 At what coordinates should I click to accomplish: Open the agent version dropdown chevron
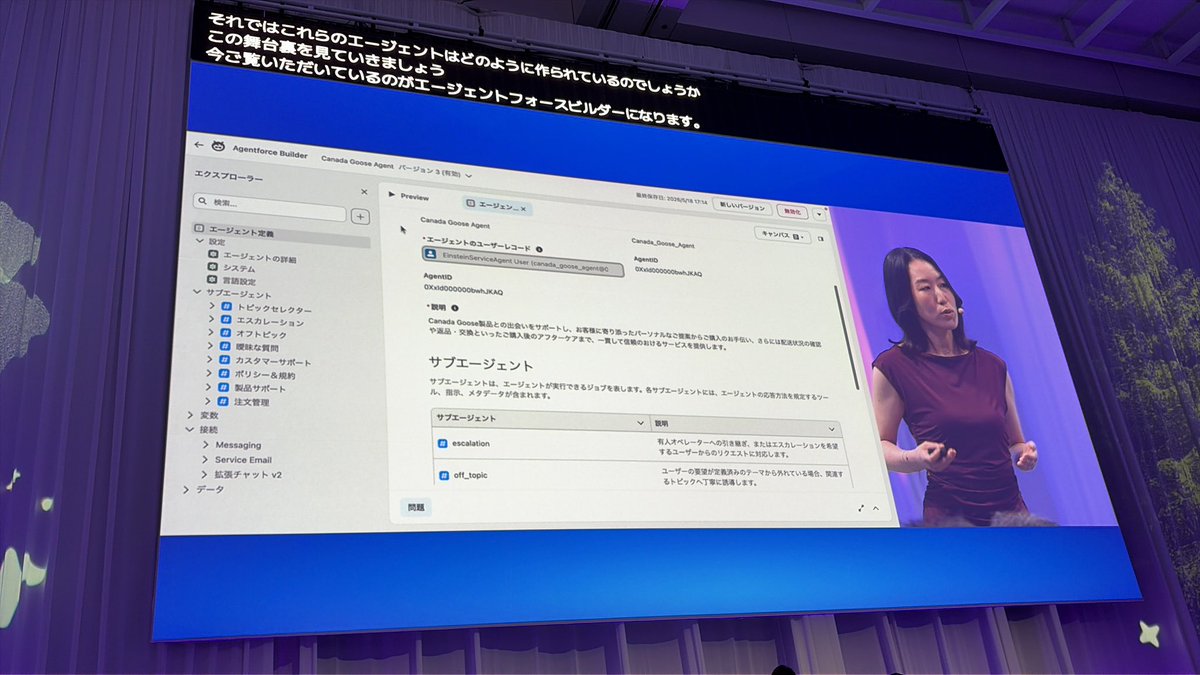[x=469, y=176]
